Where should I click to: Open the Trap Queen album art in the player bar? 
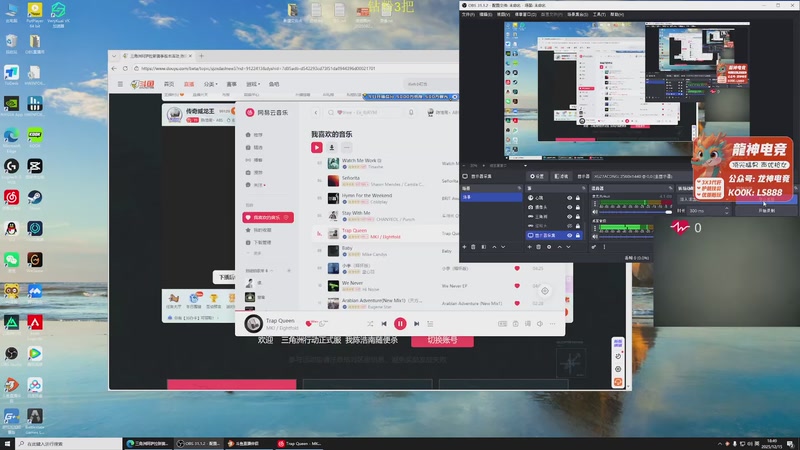click(x=254, y=323)
